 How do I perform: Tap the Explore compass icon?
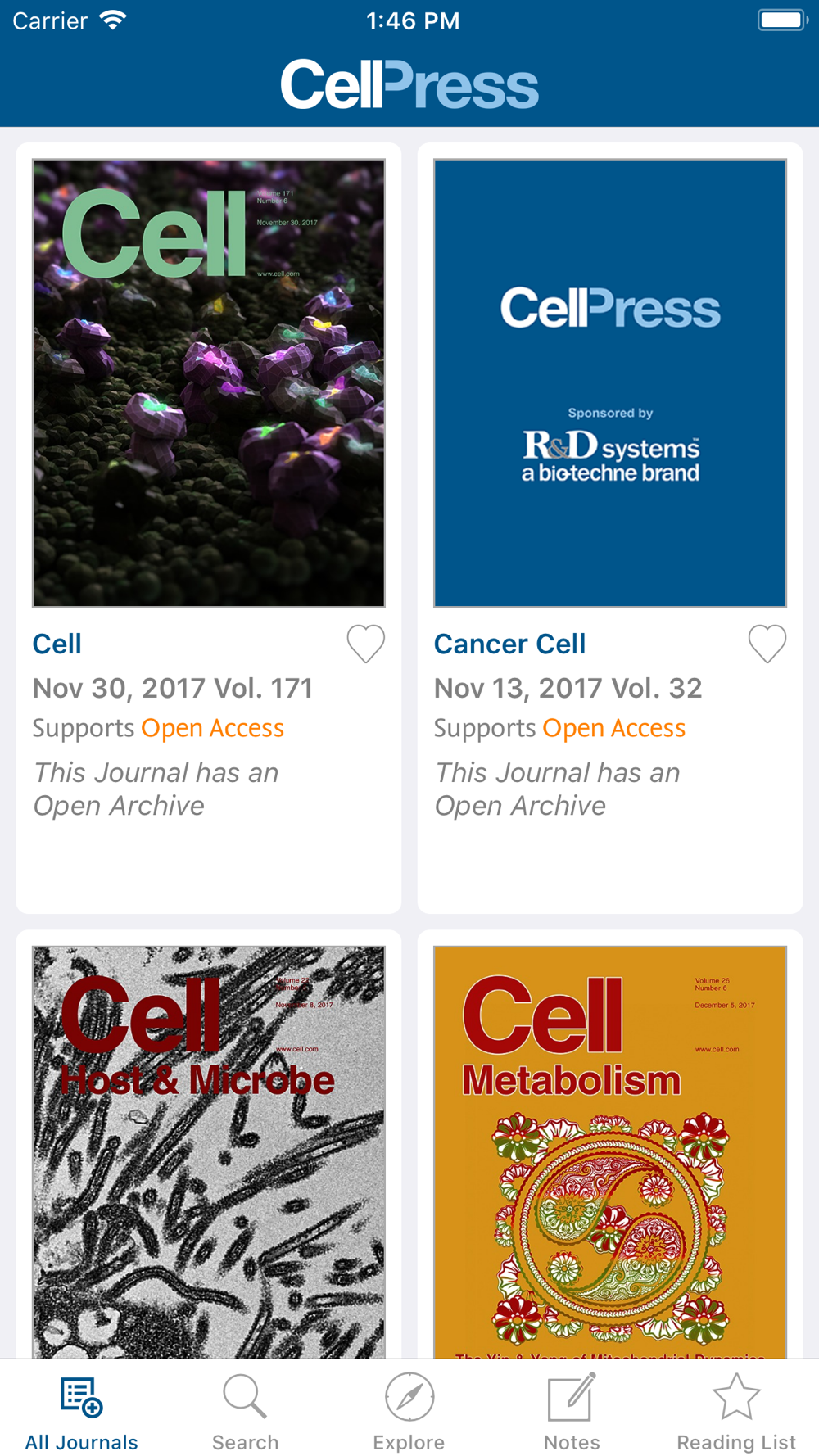(x=409, y=1397)
